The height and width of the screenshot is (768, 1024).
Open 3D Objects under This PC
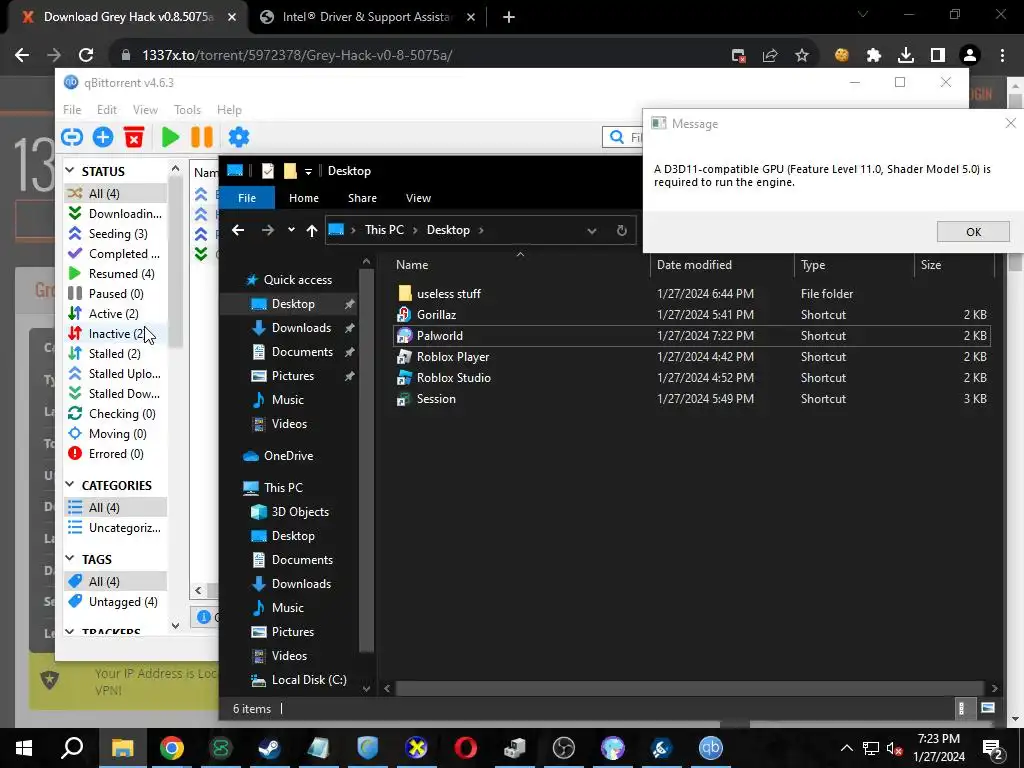tap(300, 512)
